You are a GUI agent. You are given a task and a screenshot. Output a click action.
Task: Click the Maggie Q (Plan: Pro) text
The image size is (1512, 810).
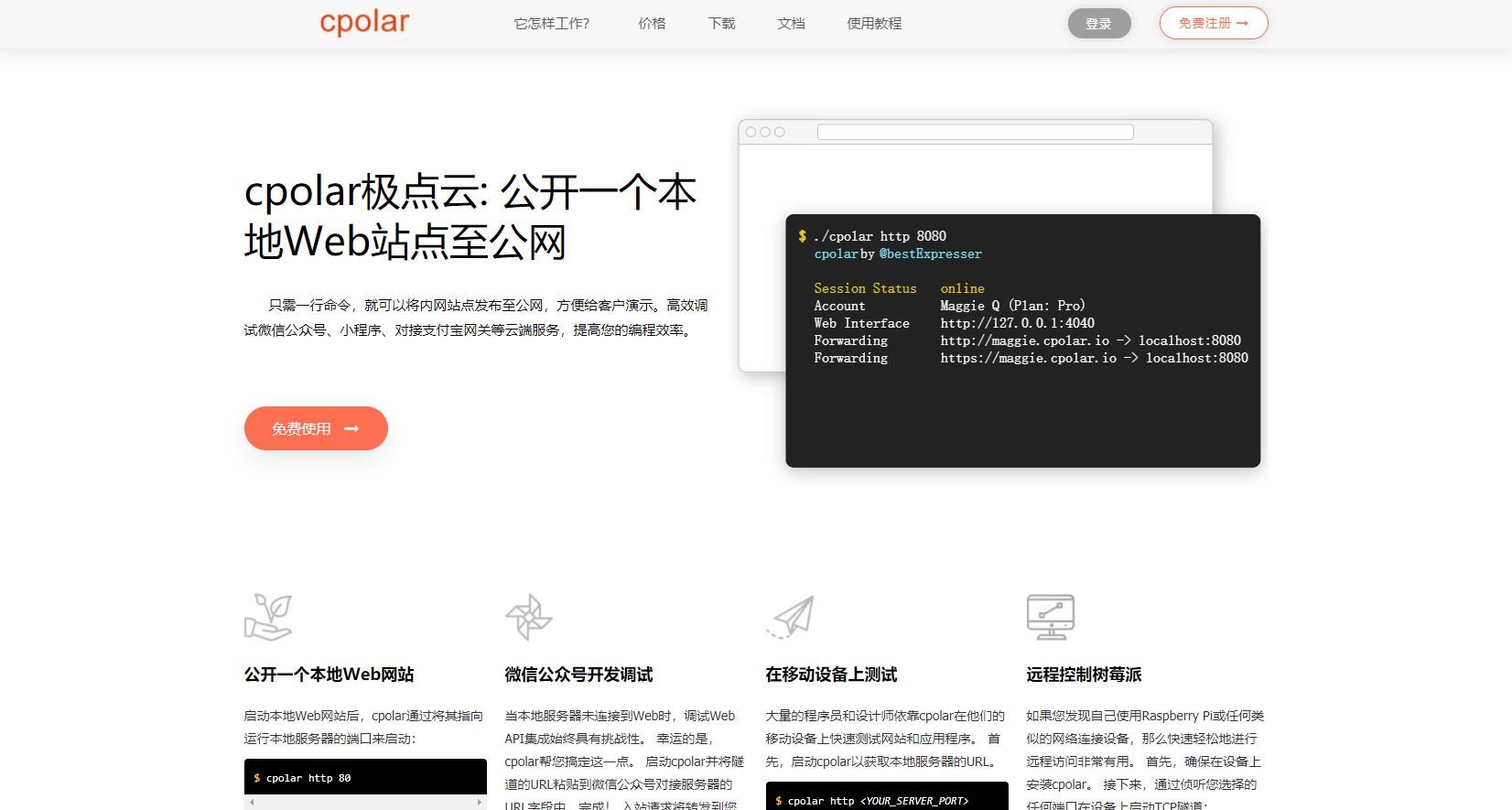click(x=1012, y=306)
